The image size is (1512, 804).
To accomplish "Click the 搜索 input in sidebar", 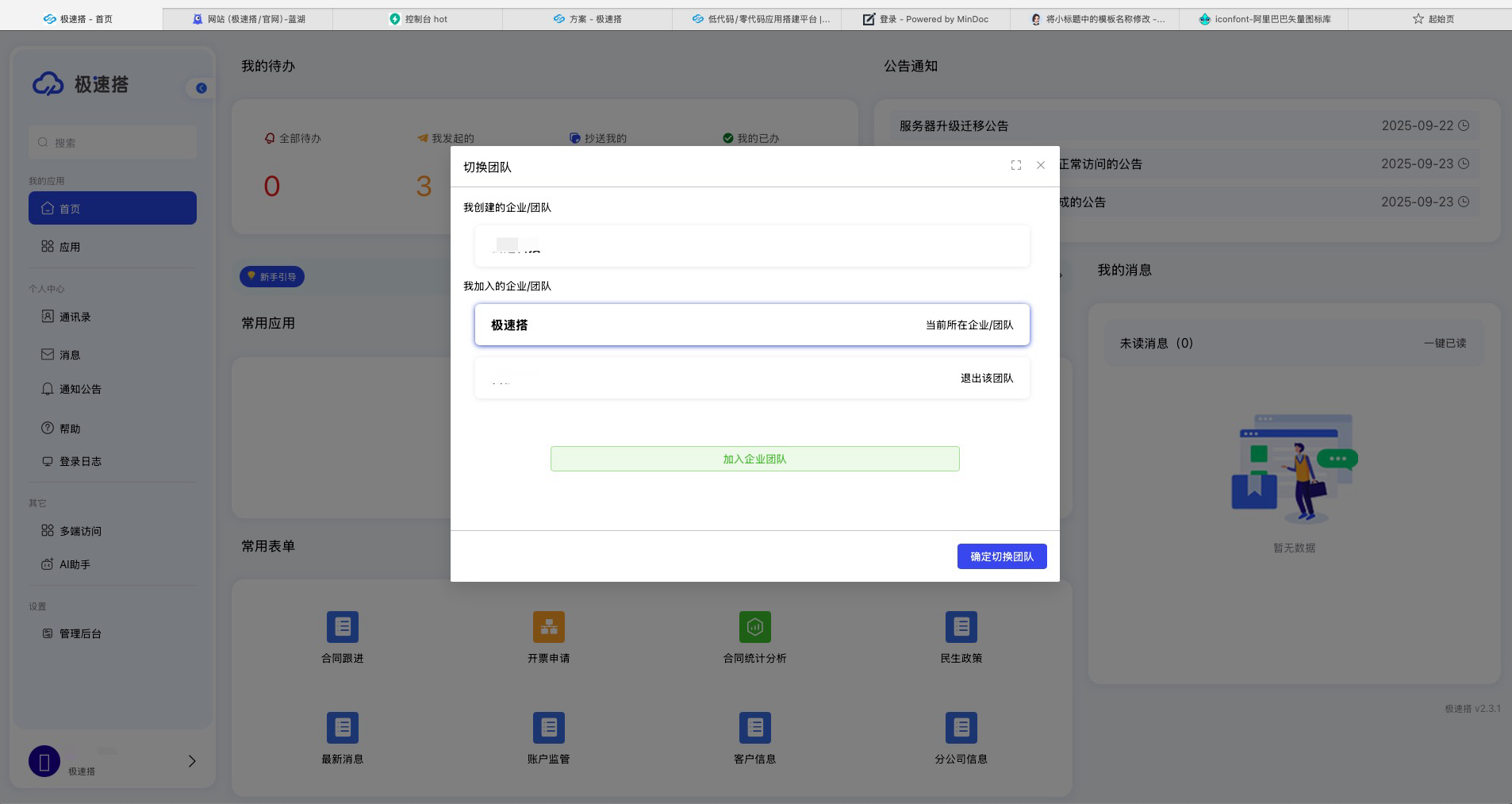I will tap(113, 143).
